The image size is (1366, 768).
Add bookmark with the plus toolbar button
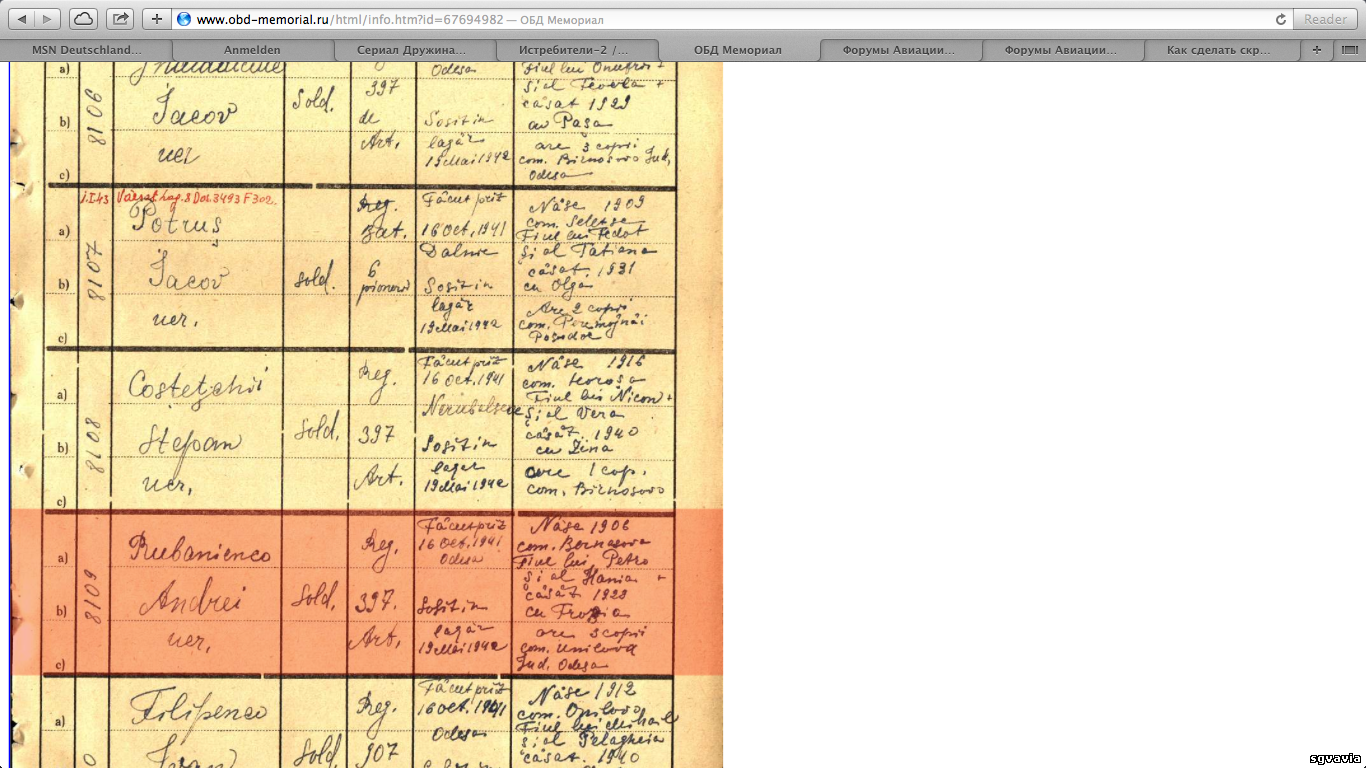click(x=156, y=19)
